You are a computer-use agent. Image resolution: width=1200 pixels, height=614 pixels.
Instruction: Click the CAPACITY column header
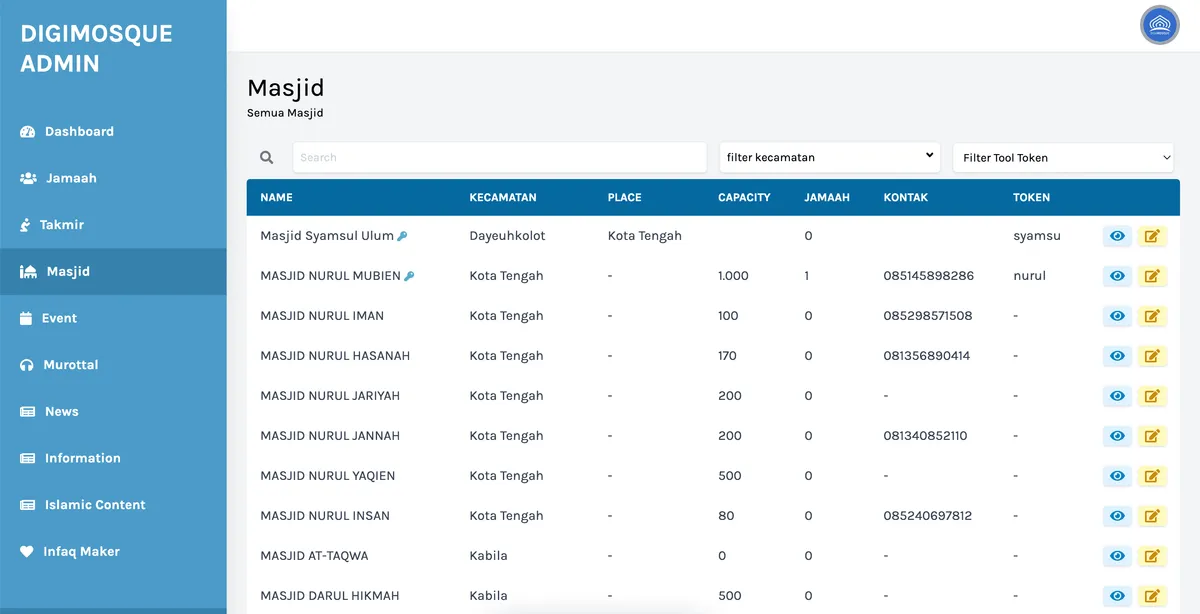coord(744,197)
